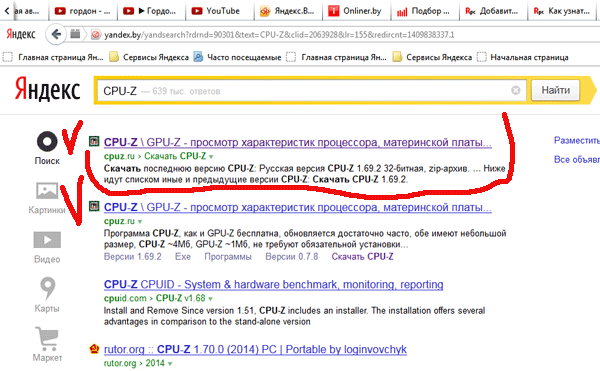Open the Поиск search category icon

click(x=47, y=141)
